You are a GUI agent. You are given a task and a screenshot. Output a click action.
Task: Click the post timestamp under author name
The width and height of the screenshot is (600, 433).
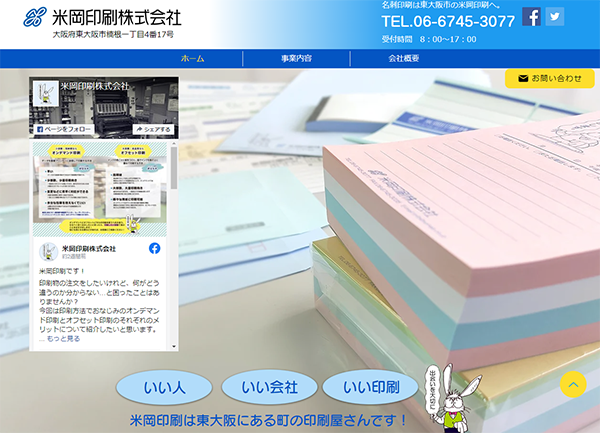tap(74, 257)
